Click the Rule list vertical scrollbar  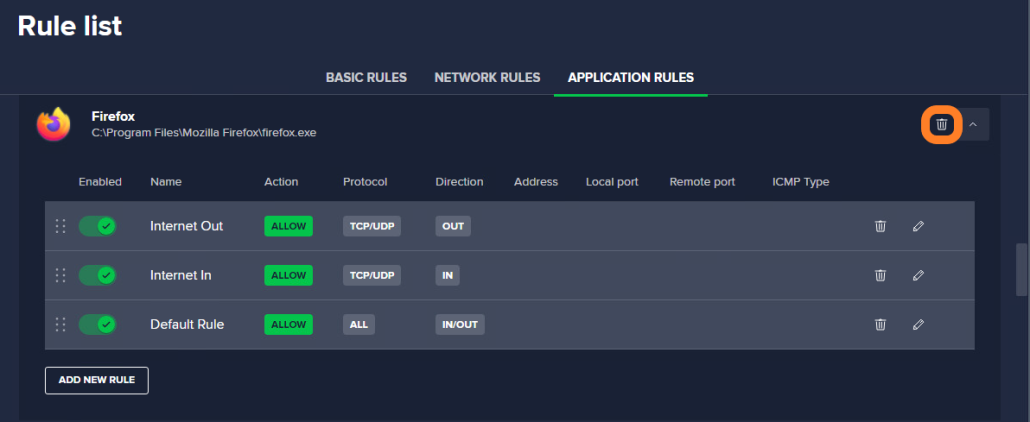1021,270
